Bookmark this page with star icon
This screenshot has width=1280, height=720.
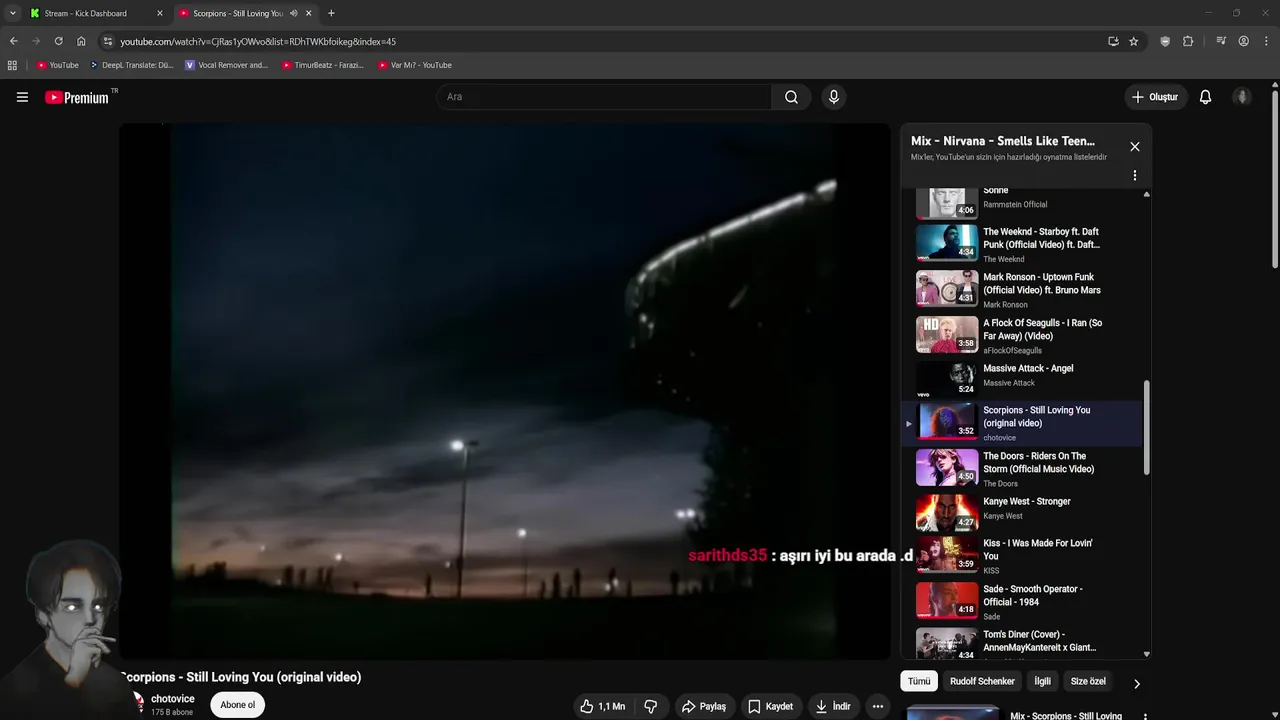click(1133, 41)
